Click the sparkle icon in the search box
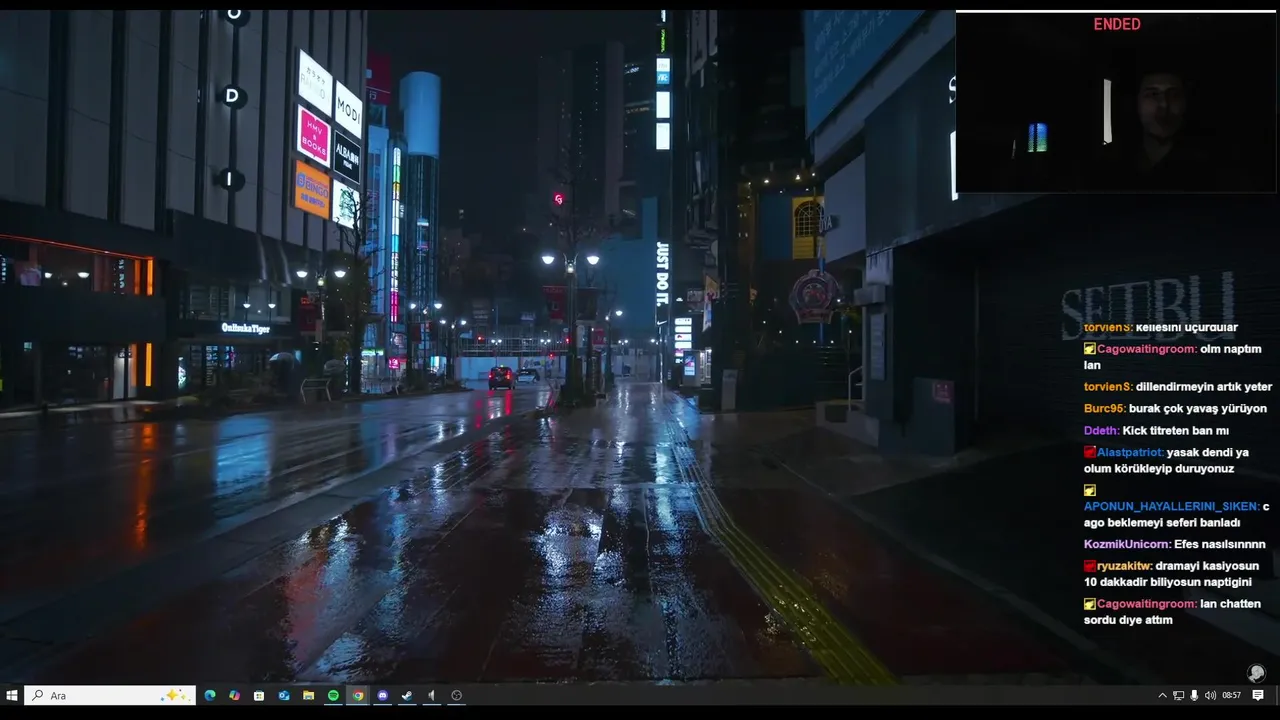Viewport: 1280px width, 720px height. (x=175, y=695)
